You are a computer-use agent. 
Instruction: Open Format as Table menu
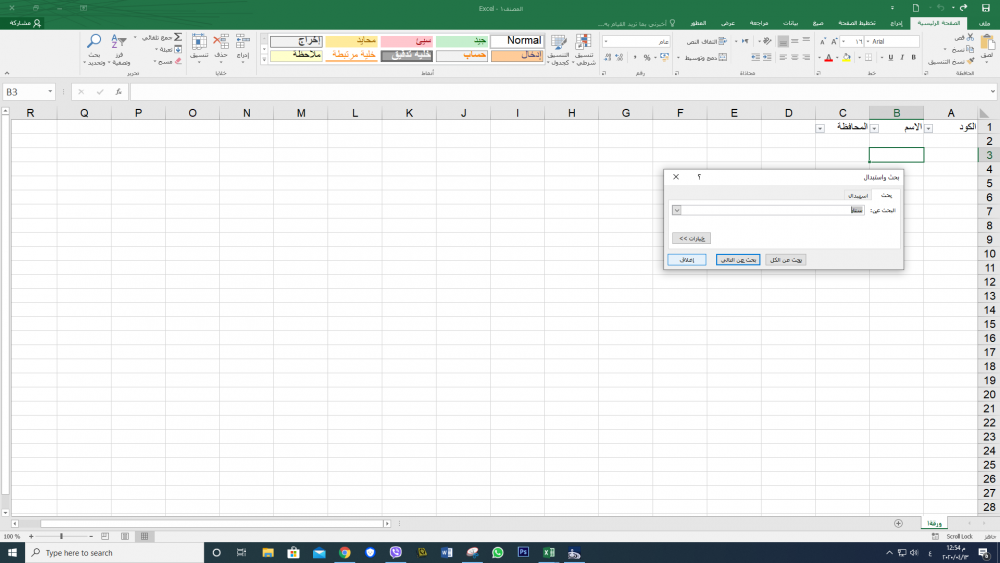(559, 50)
